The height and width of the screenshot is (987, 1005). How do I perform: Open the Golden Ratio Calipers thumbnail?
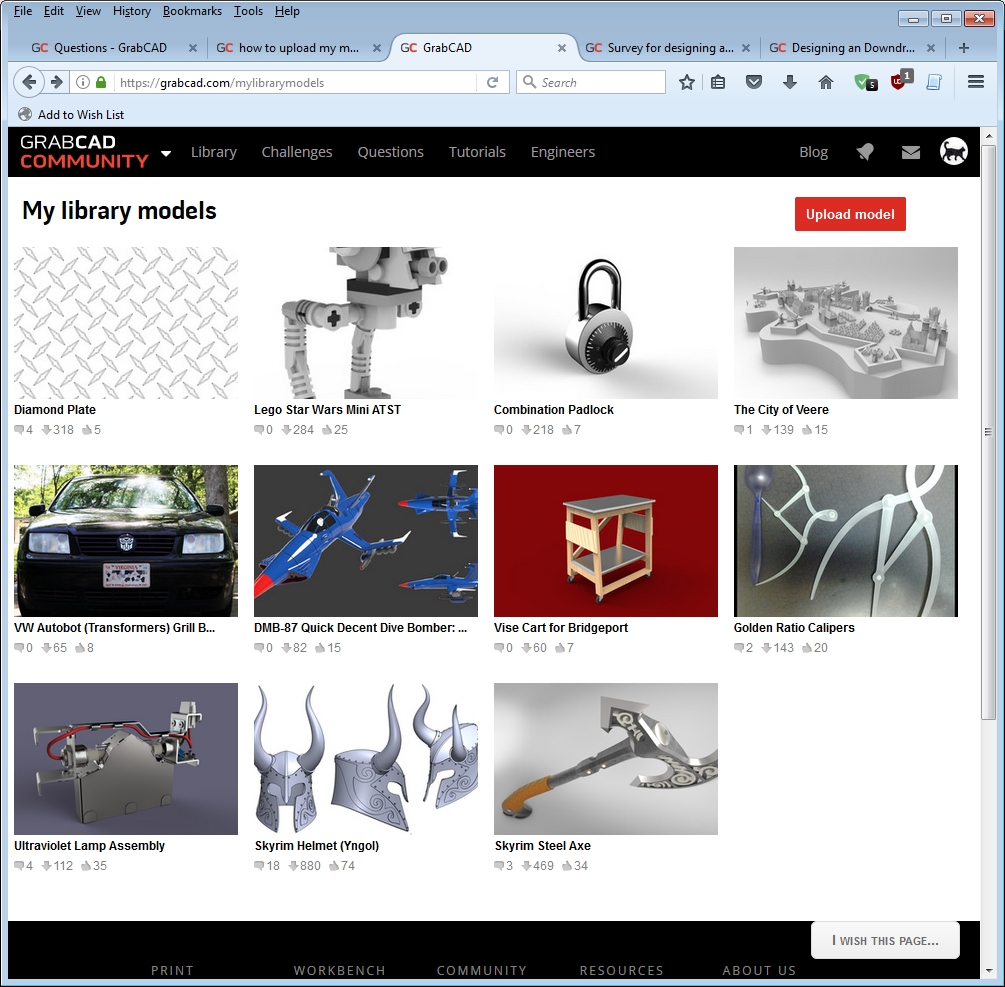coord(846,541)
